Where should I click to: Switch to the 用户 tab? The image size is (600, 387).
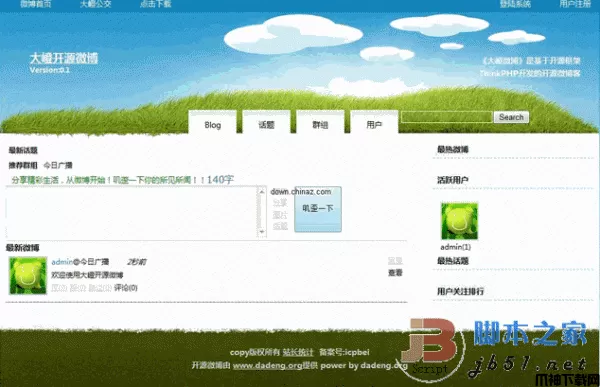click(374, 123)
